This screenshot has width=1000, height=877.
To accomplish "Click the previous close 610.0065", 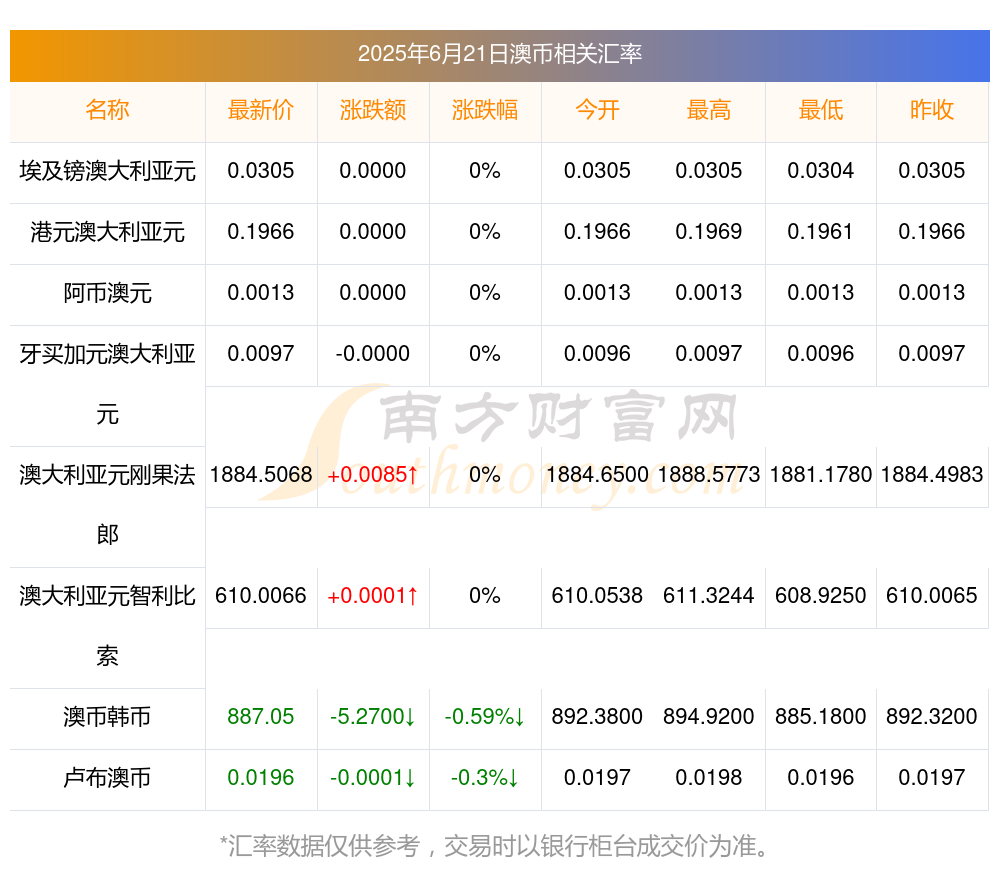I will (x=932, y=596).
